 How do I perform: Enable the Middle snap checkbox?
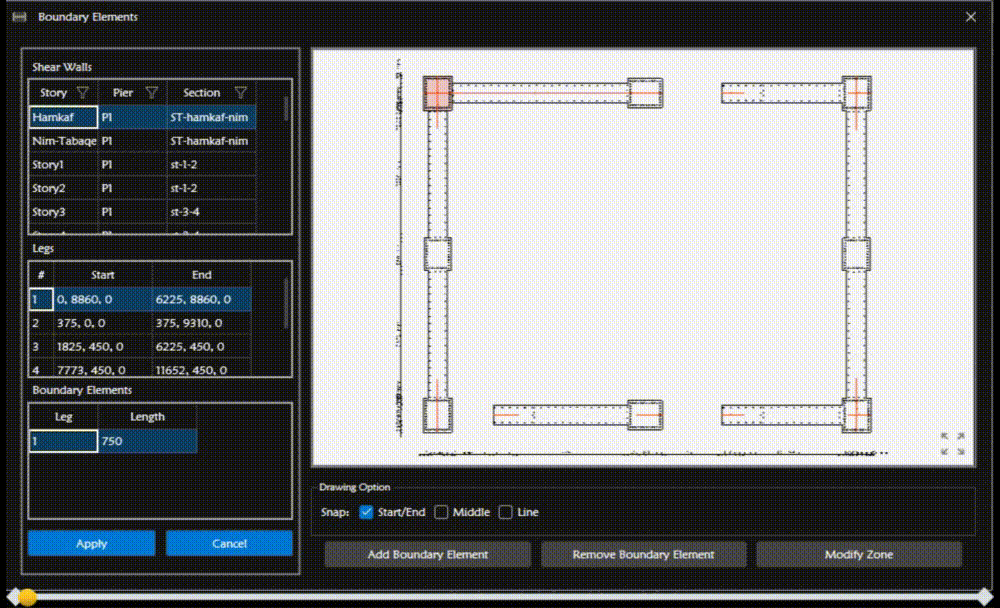coord(441,512)
